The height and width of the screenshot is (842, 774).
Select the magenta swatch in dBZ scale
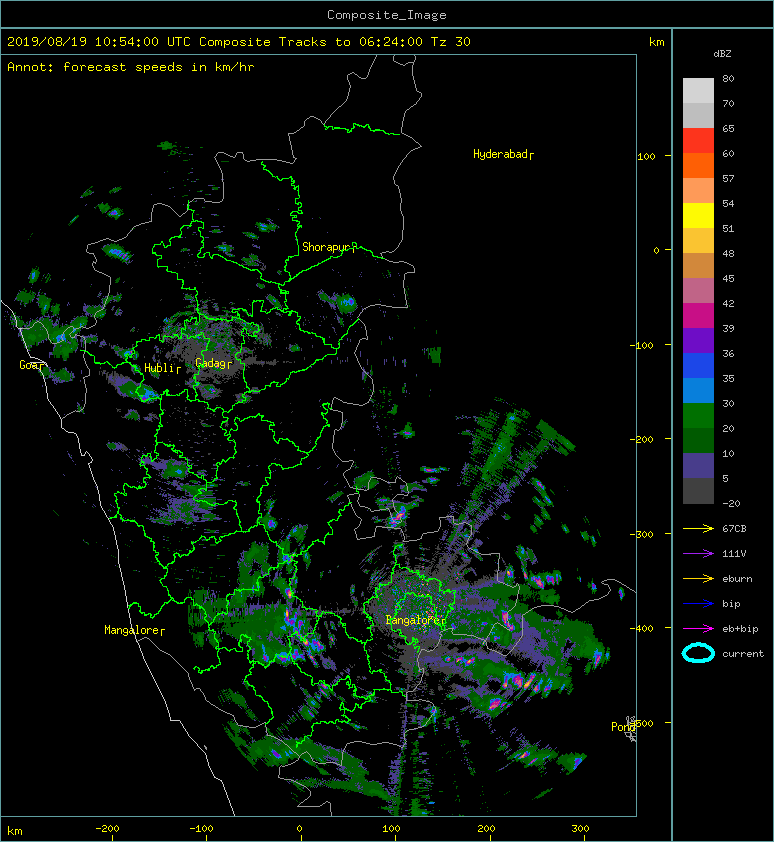pyautogui.click(x=698, y=316)
